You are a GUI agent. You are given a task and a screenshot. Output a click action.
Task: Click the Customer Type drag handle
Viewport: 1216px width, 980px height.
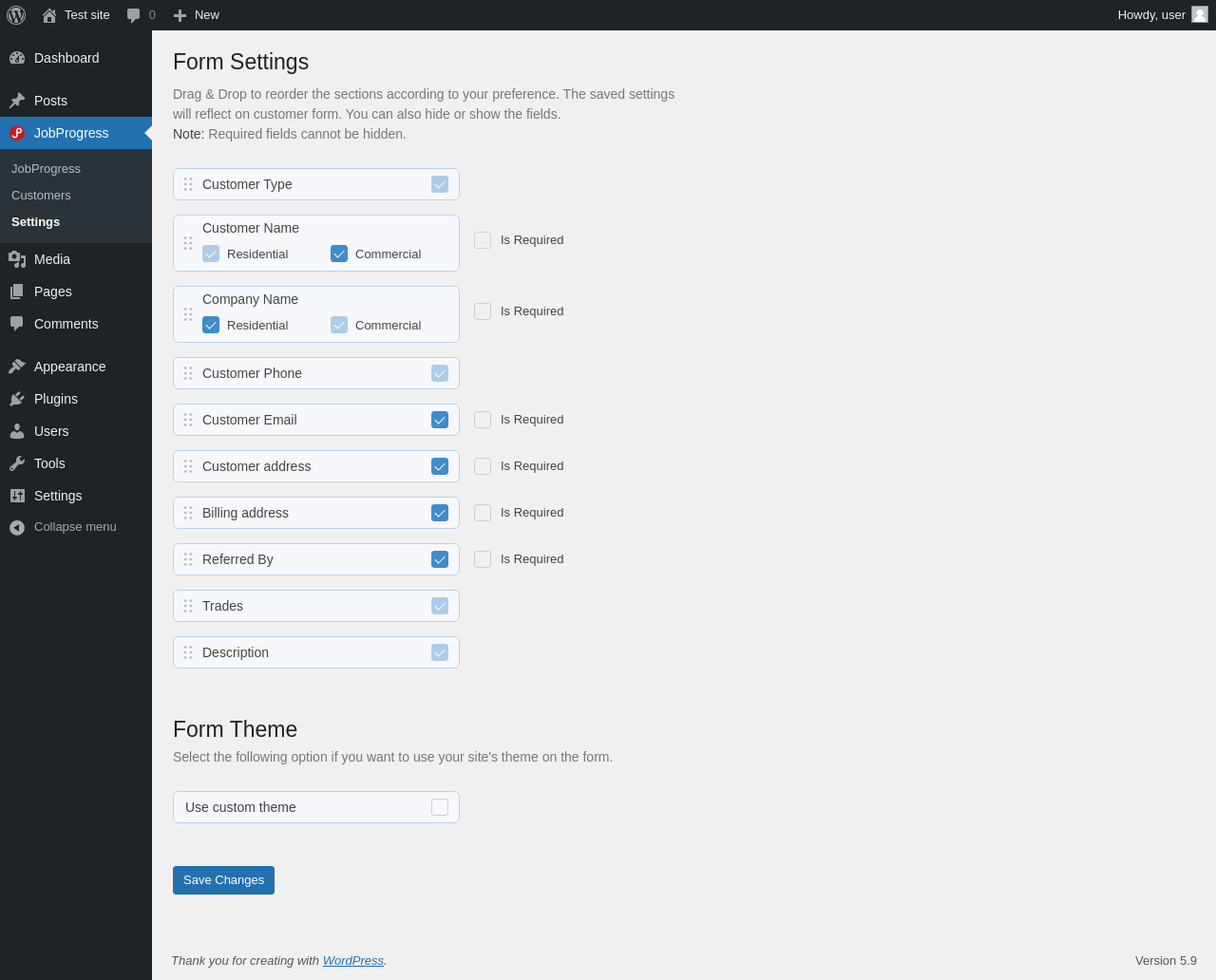[x=188, y=184]
